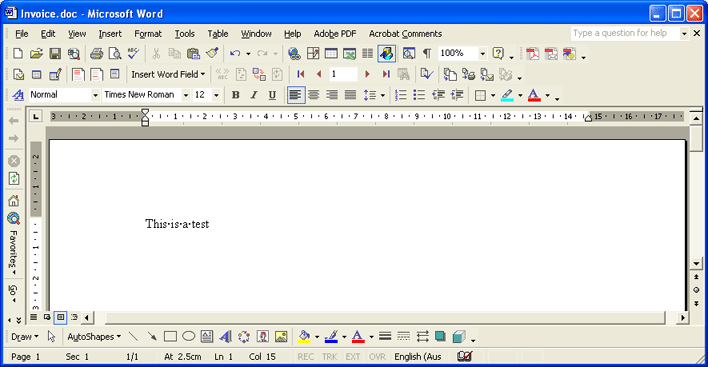Screen dimensions: 708x367
Task: Open the Edit menu
Action: click(48, 34)
